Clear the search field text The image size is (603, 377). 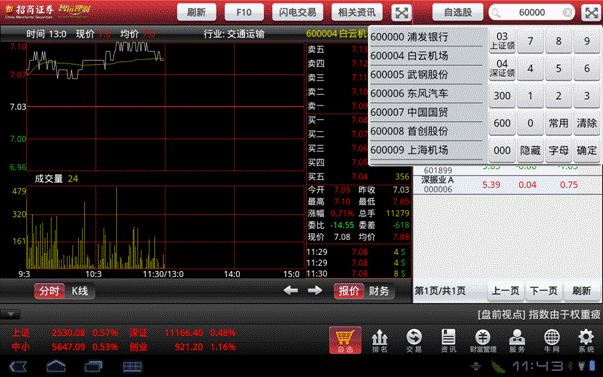[567, 13]
